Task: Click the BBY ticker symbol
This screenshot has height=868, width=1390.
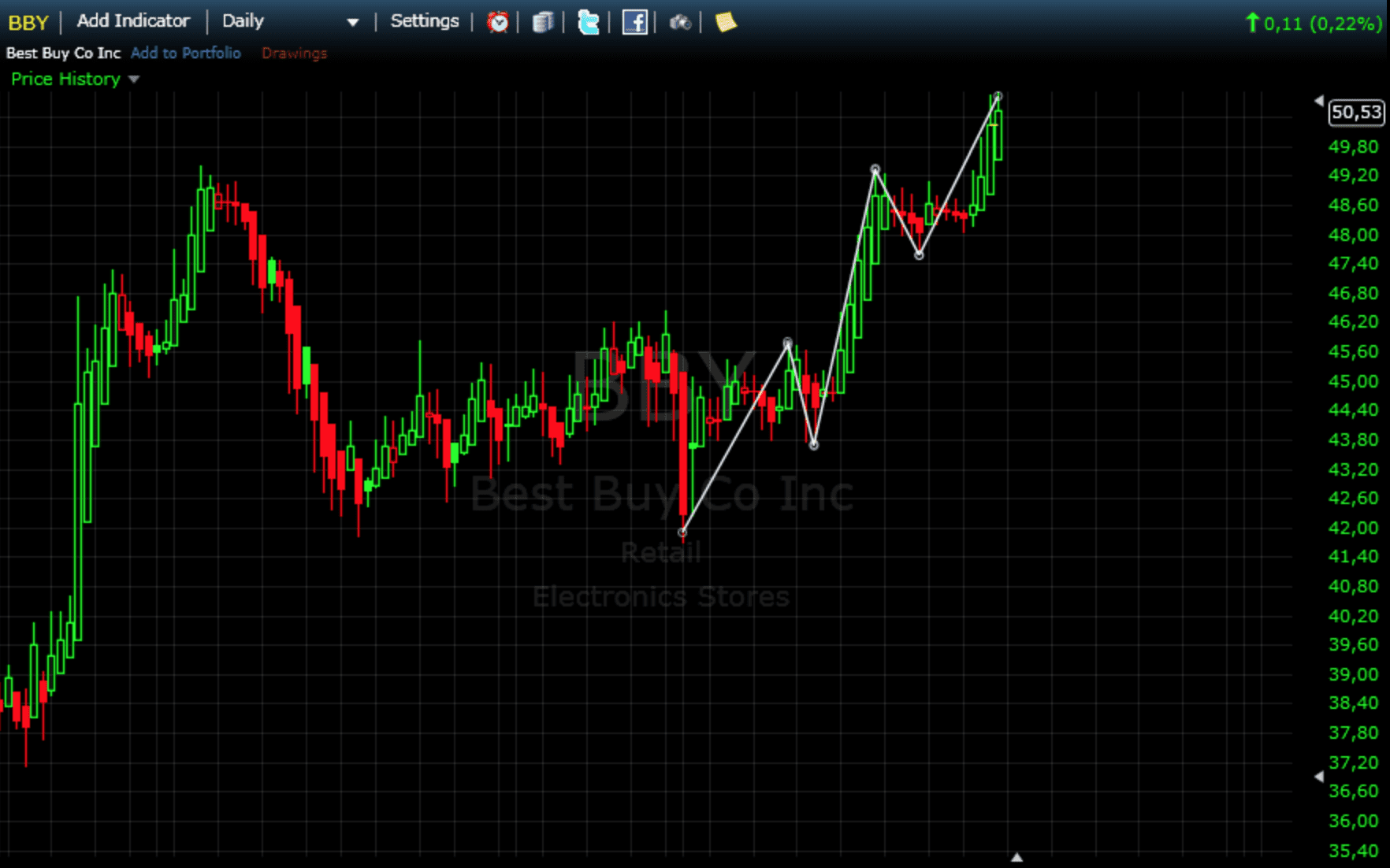Action: [28, 23]
